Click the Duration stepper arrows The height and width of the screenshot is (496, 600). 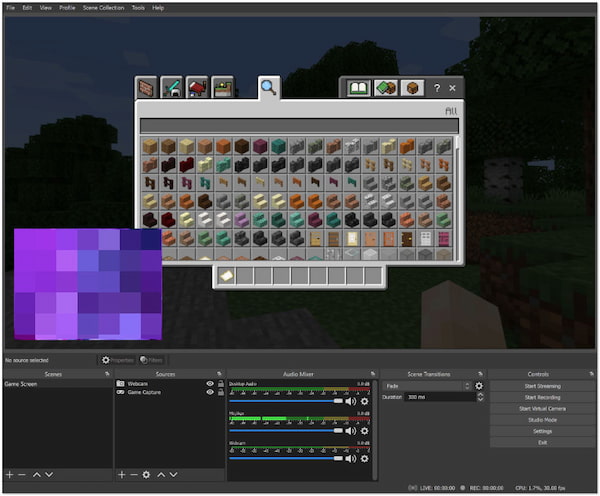click(480, 397)
